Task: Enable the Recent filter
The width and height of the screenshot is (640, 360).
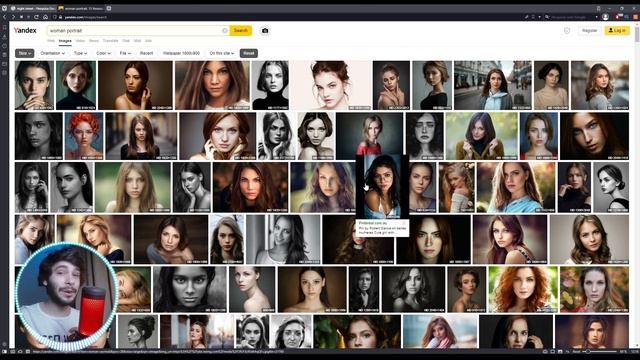Action: [x=147, y=53]
